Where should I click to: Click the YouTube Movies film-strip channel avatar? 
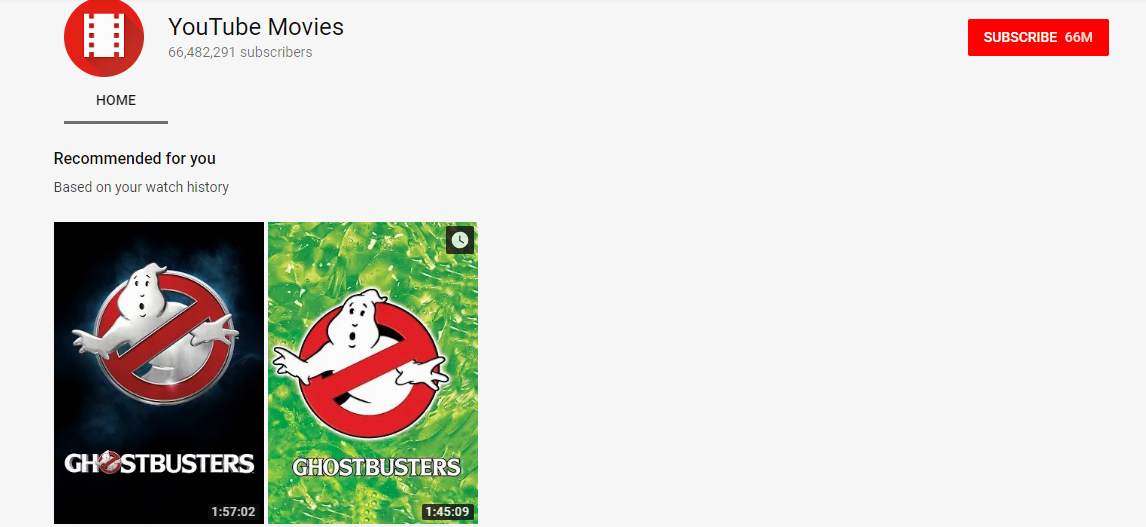pyautogui.click(x=104, y=37)
